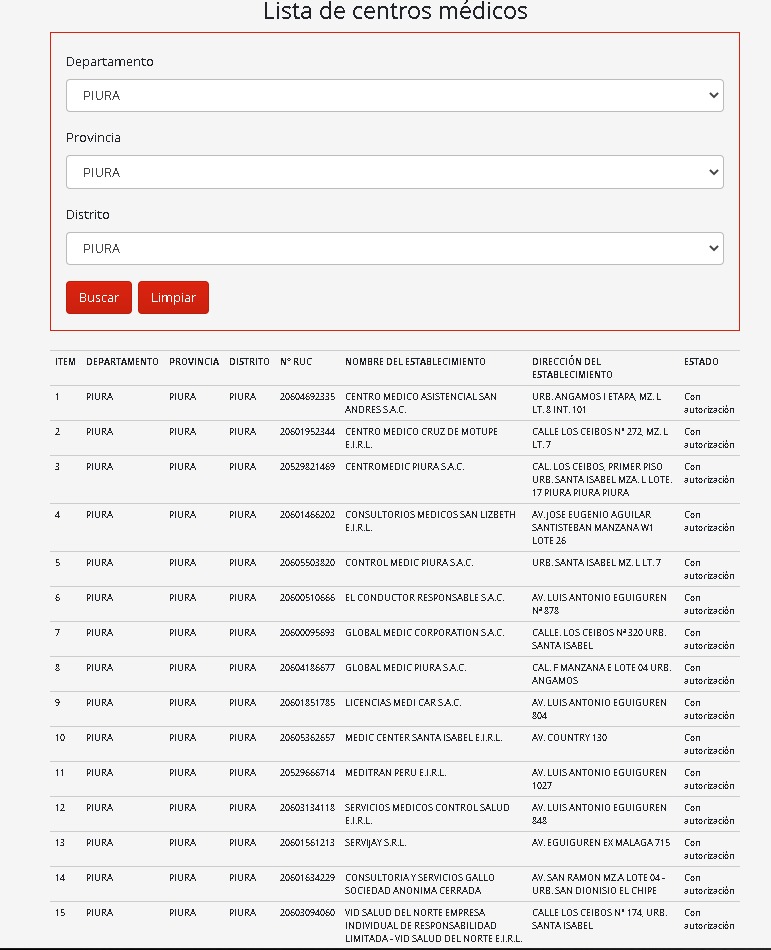771x950 pixels.
Task: Open the Distrito dropdown
Action: point(394,248)
